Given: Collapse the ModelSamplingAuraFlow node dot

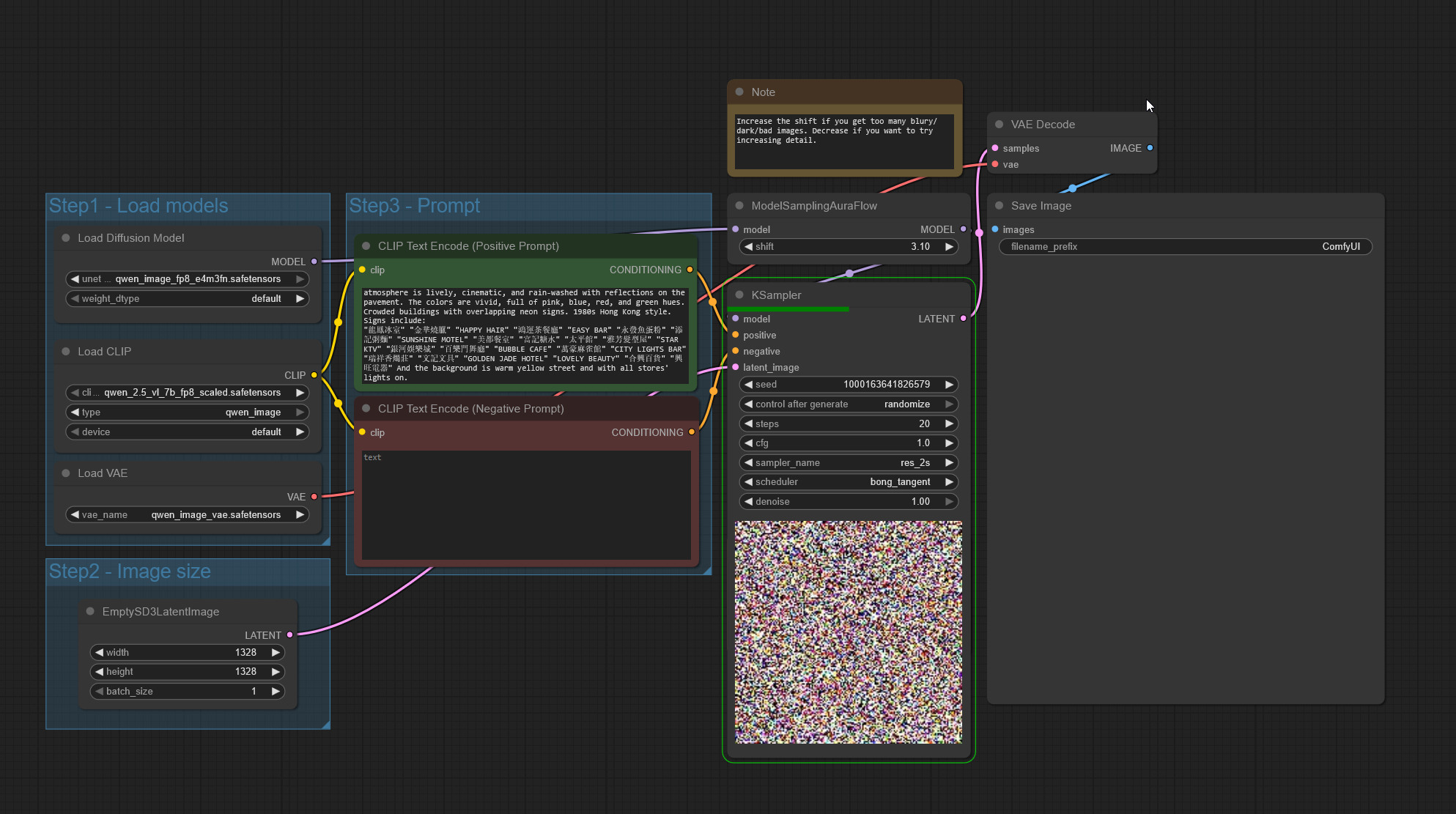Looking at the screenshot, I should pyautogui.click(x=739, y=206).
